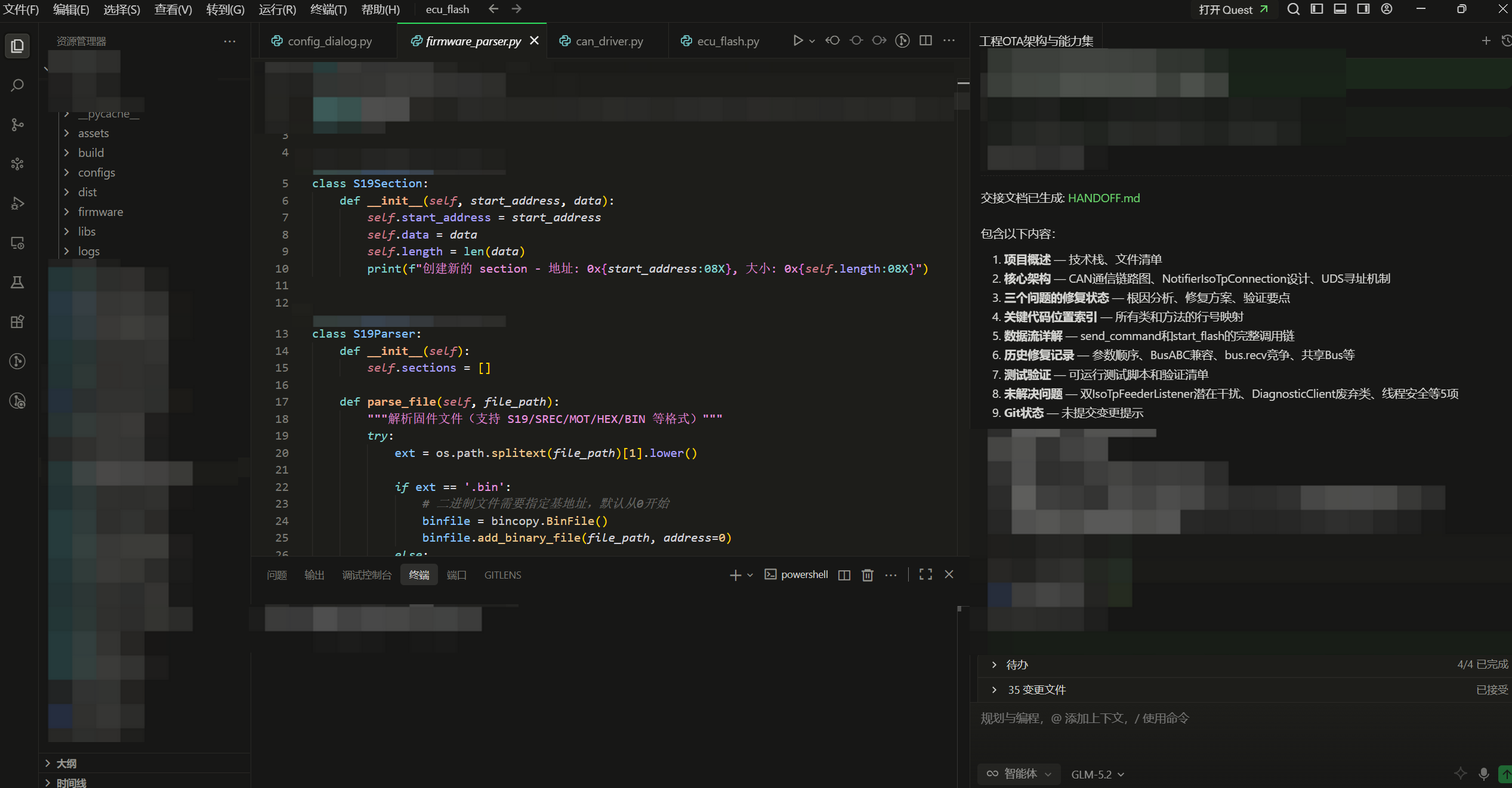Open Run and Debug view in activity bar
This screenshot has height=788, width=1512.
tap(17, 203)
